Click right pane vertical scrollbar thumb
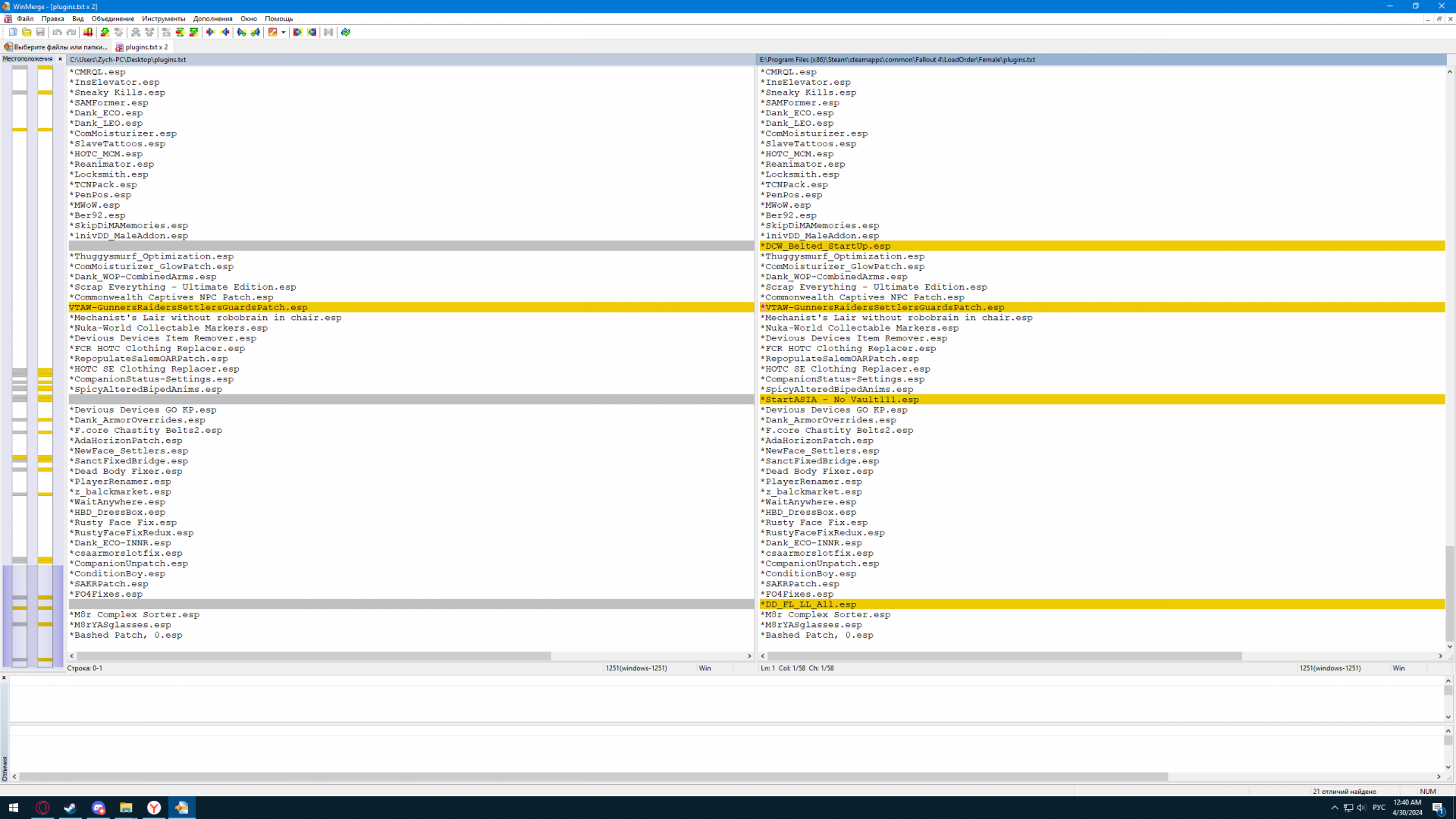The image size is (1456, 819). 1450,591
